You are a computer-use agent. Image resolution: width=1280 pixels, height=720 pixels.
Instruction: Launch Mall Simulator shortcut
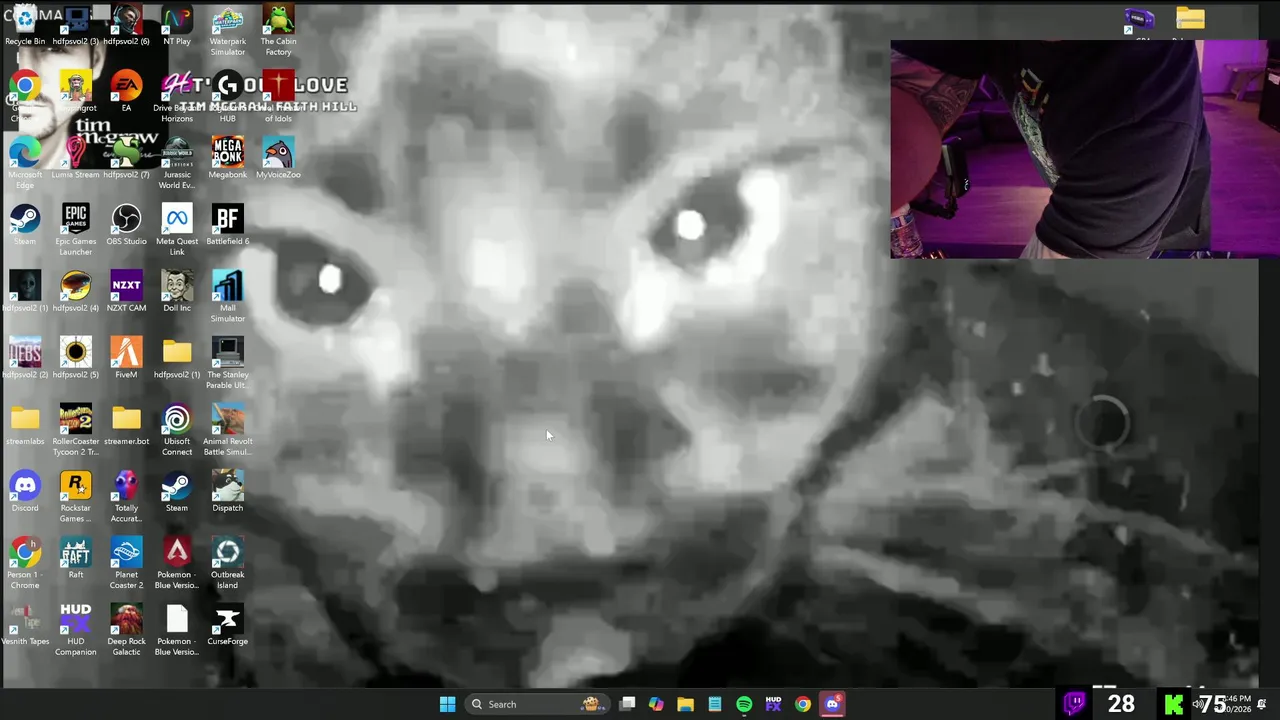(227, 297)
